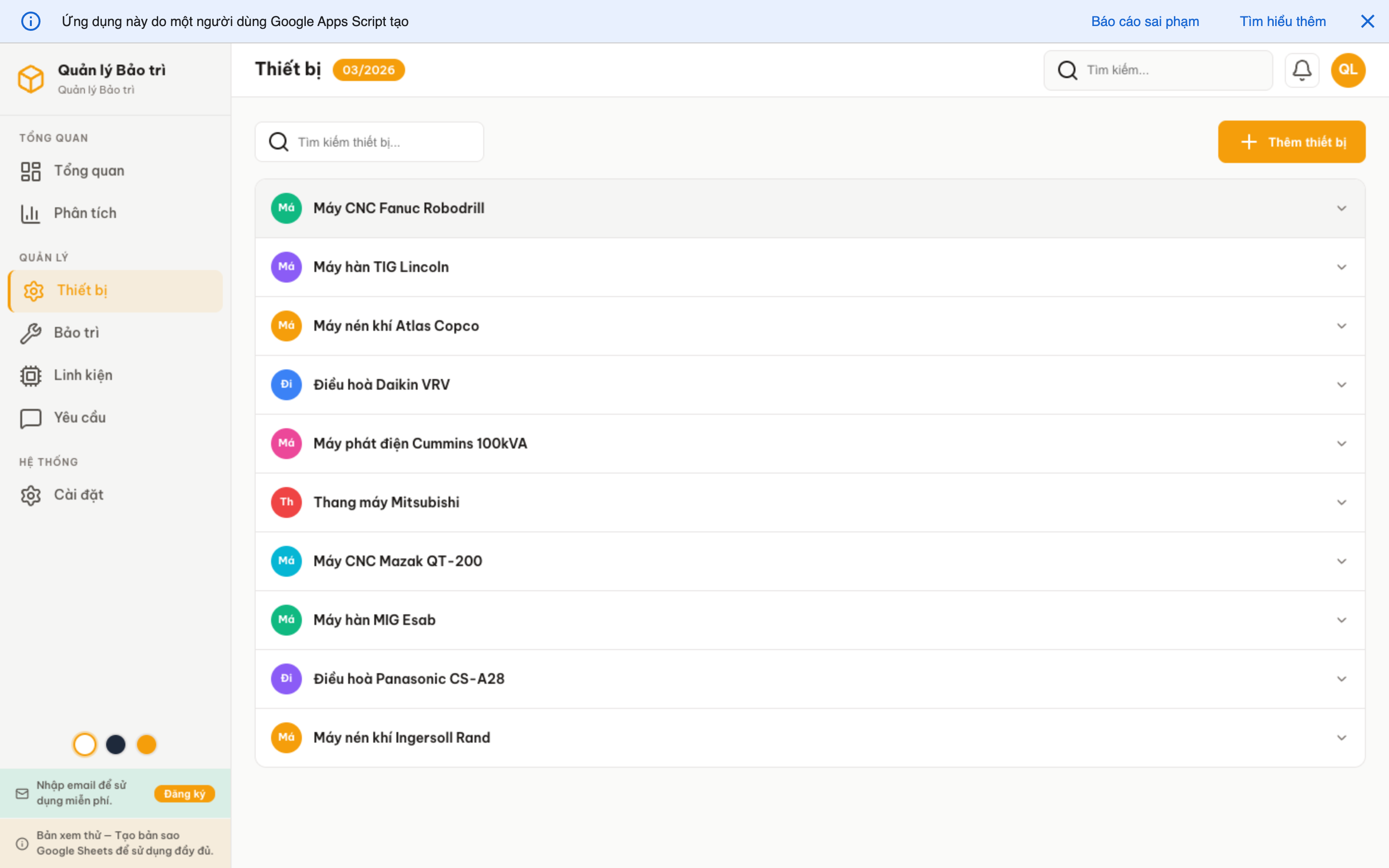The image size is (1389, 868).
Task: Select the dark theme color dot
Action: (115, 744)
